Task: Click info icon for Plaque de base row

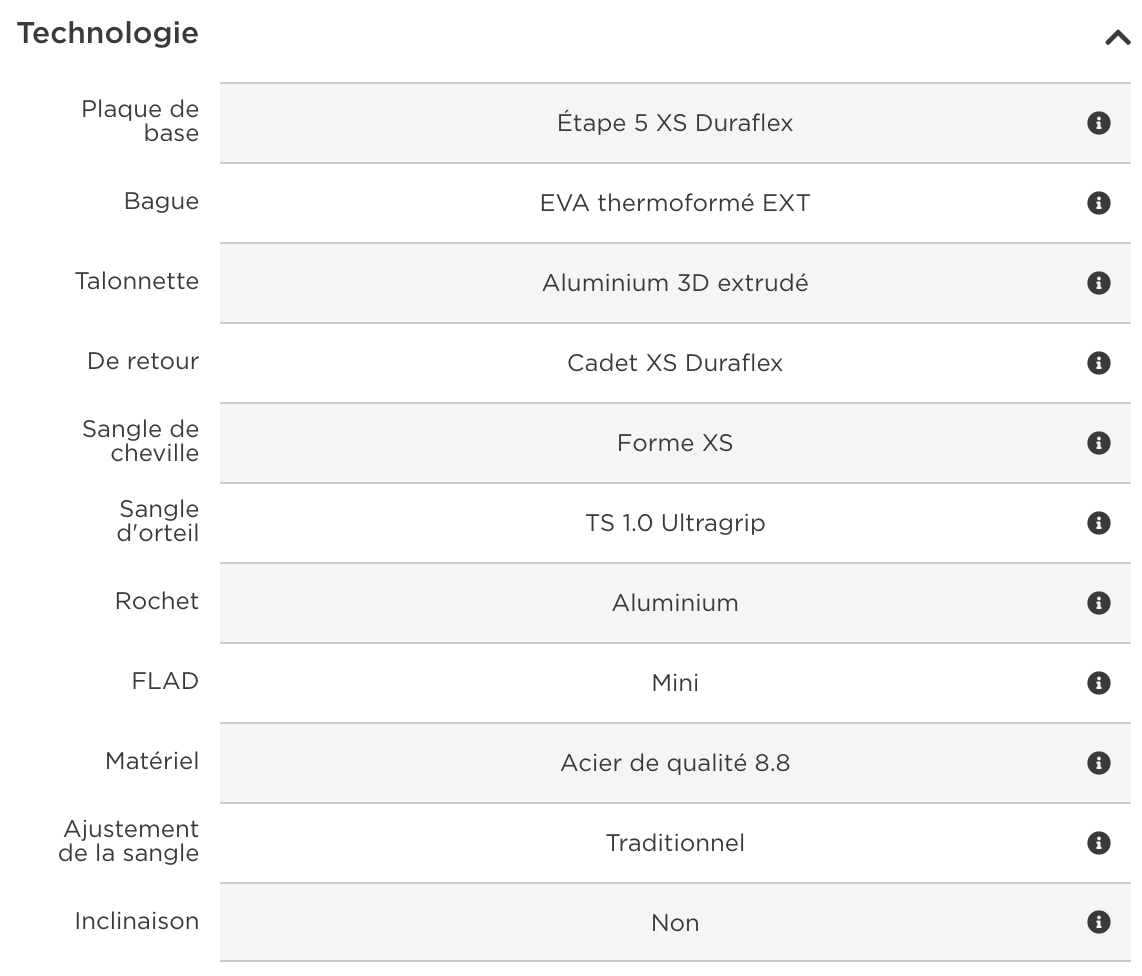Action: [x=1098, y=123]
